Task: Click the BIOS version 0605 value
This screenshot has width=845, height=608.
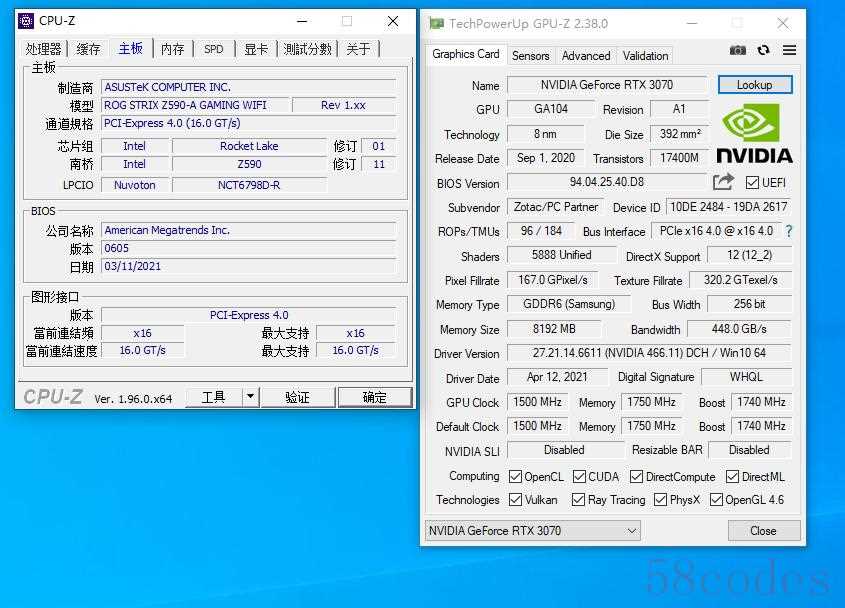Action: 248,248
